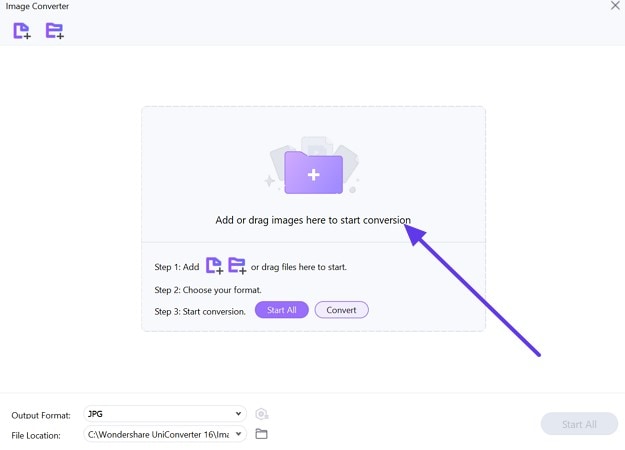Browse file location folder icon
This screenshot has width=625, height=450.
click(261, 434)
